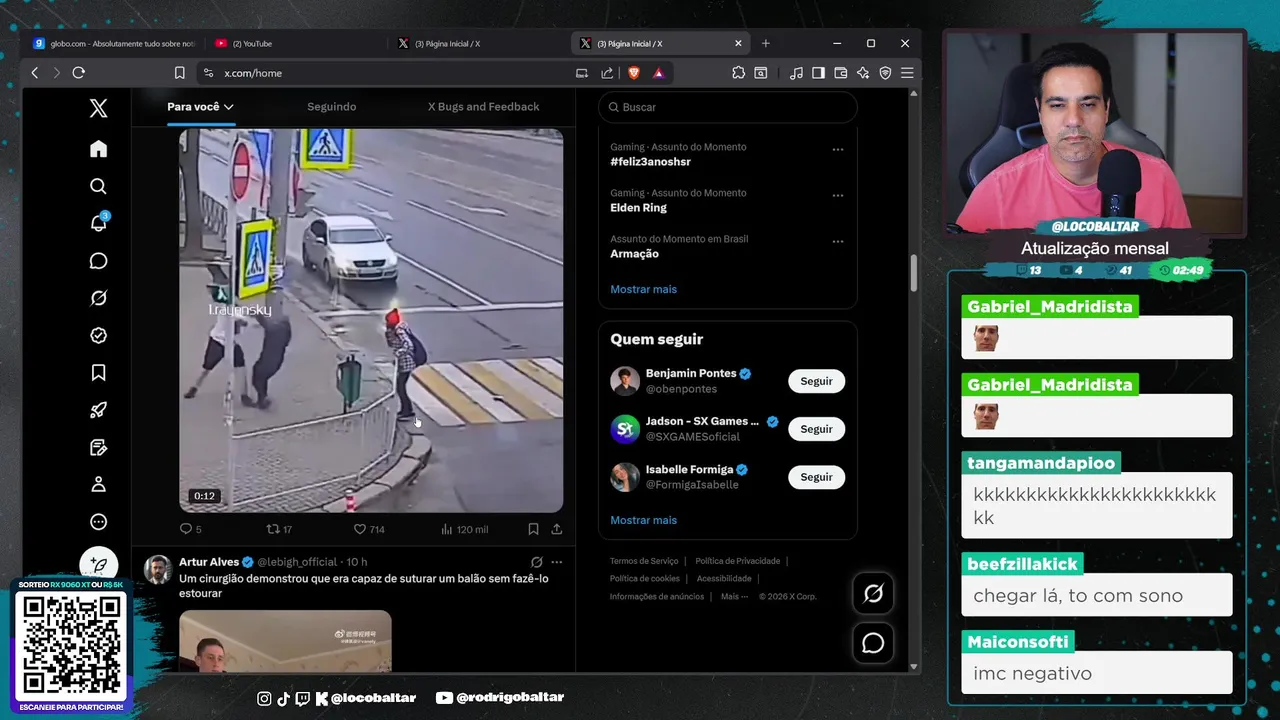1280x720 pixels.
Task: Open the #feliz3anoshsr trending topic
Action: tap(650, 162)
